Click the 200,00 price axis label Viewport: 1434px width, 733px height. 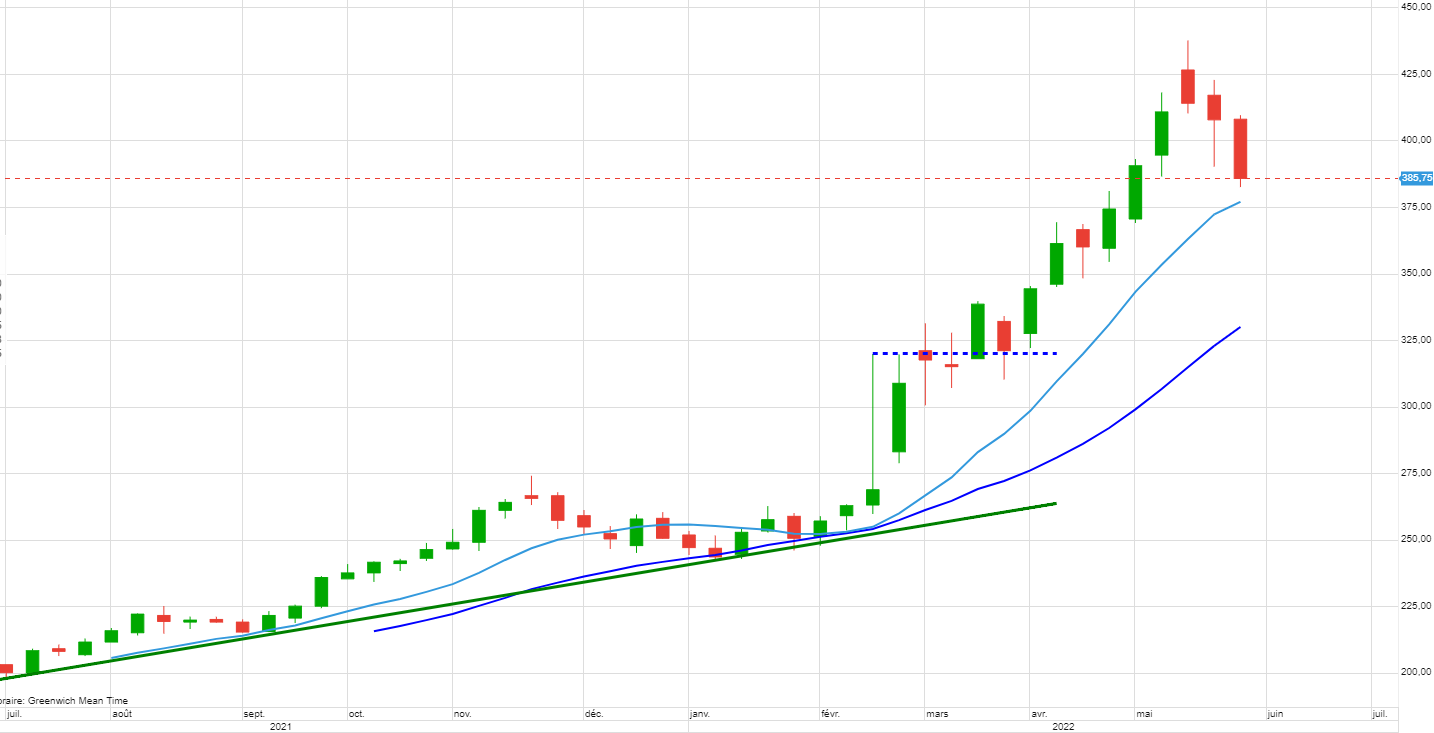1416,672
